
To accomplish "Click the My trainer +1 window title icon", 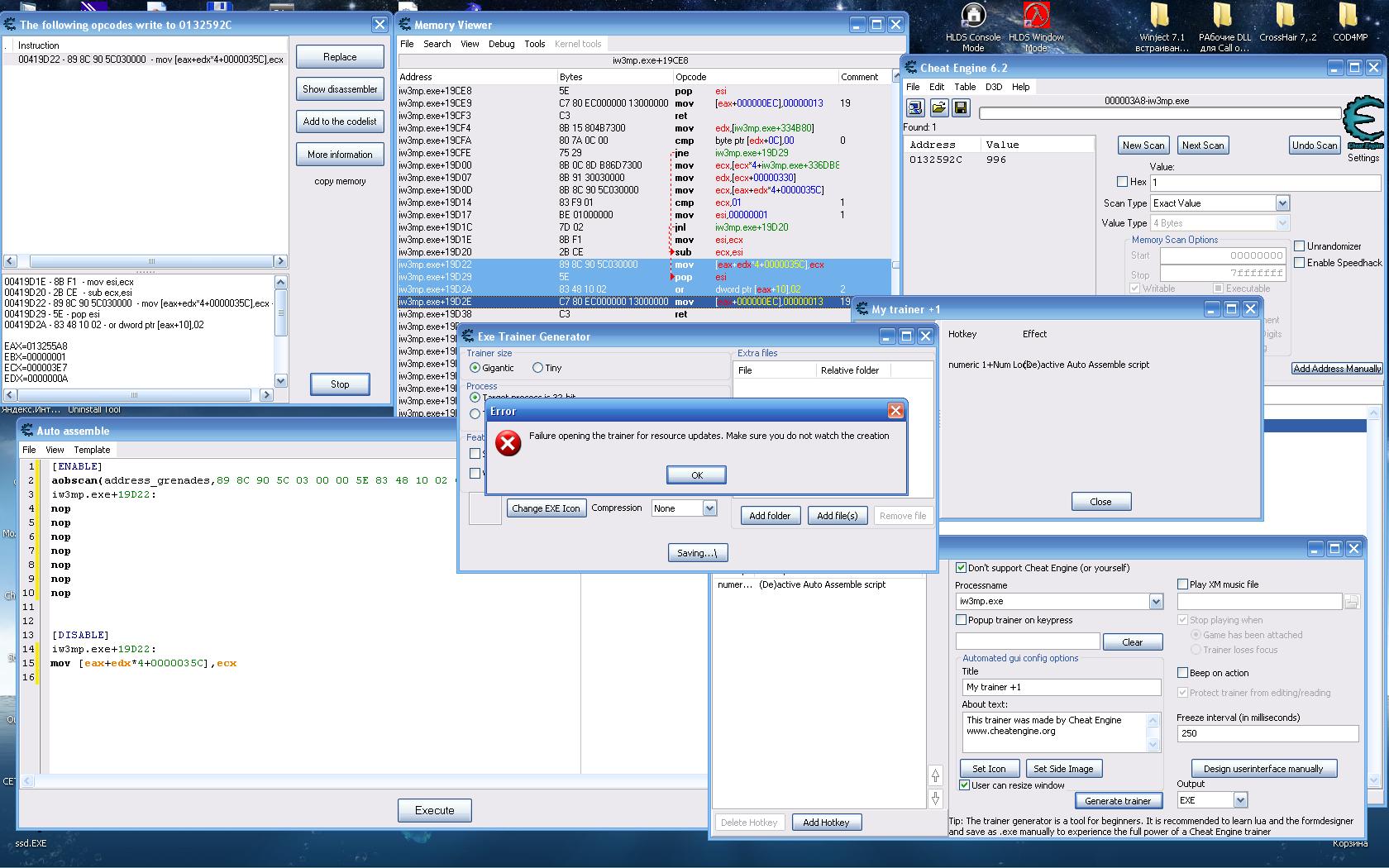I will click(x=862, y=309).
